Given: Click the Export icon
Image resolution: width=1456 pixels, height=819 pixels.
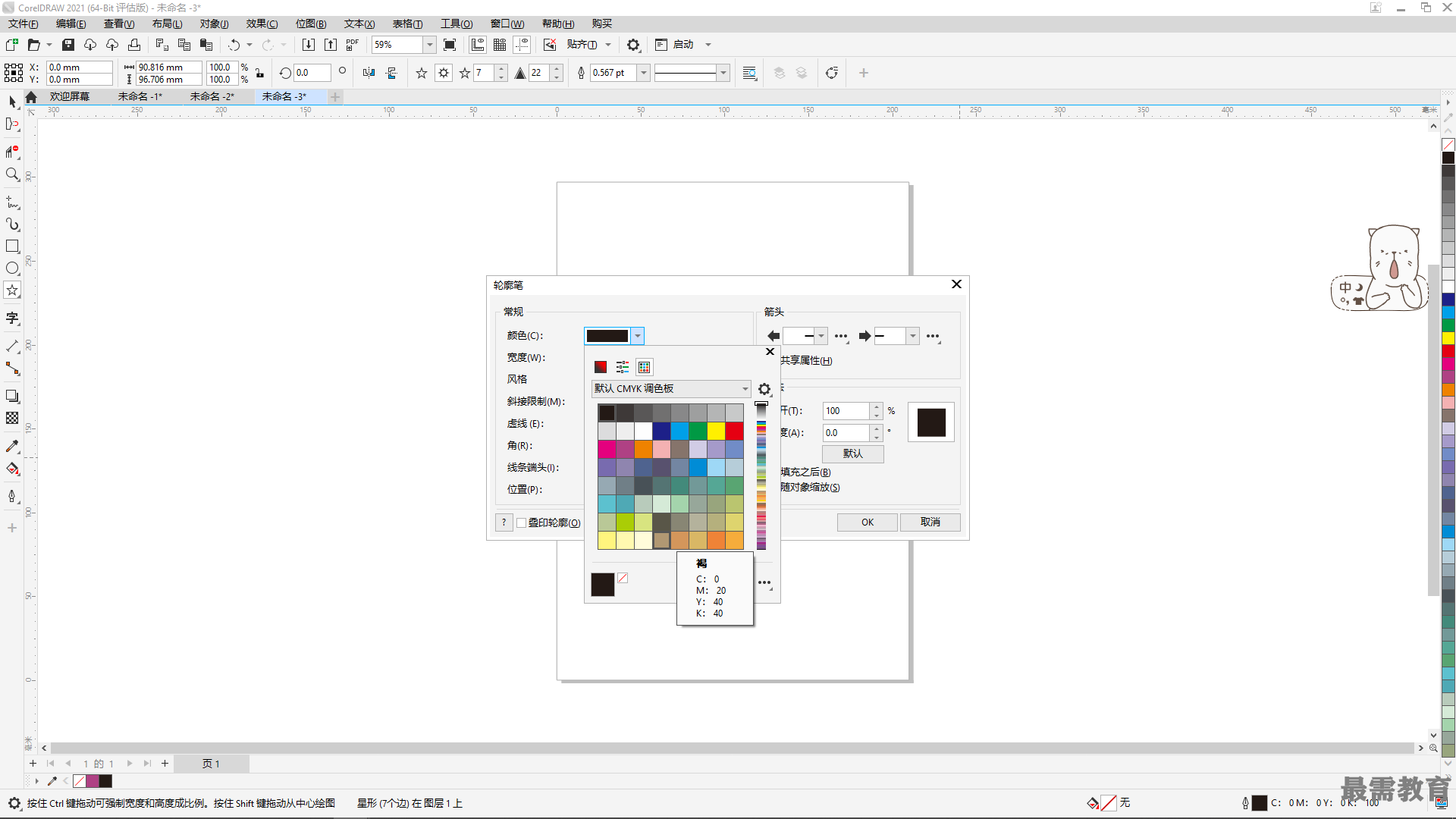Looking at the screenshot, I should [331, 45].
